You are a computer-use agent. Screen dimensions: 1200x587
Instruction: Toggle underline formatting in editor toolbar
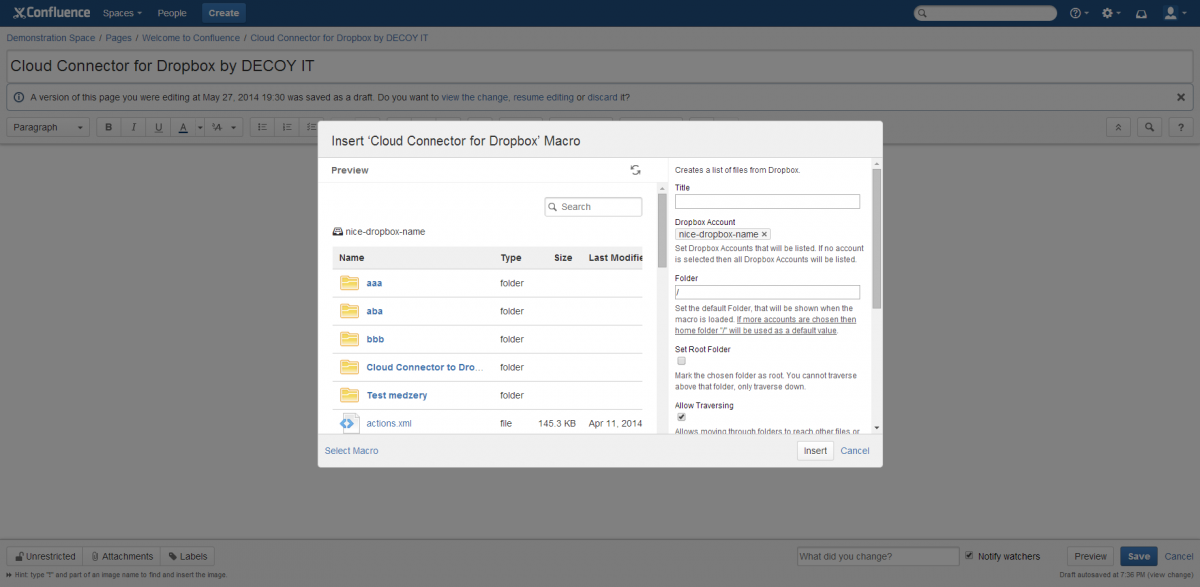tap(158, 128)
